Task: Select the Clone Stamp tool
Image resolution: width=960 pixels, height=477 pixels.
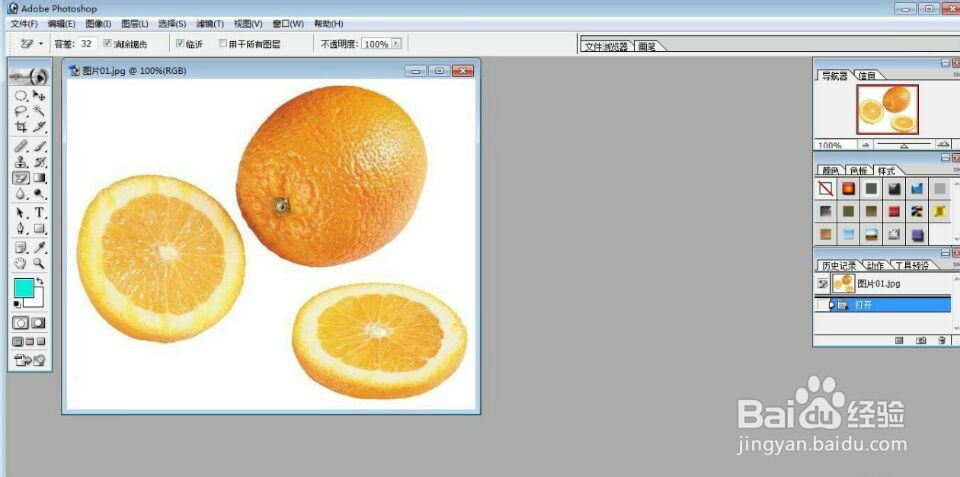Action: click(21, 162)
